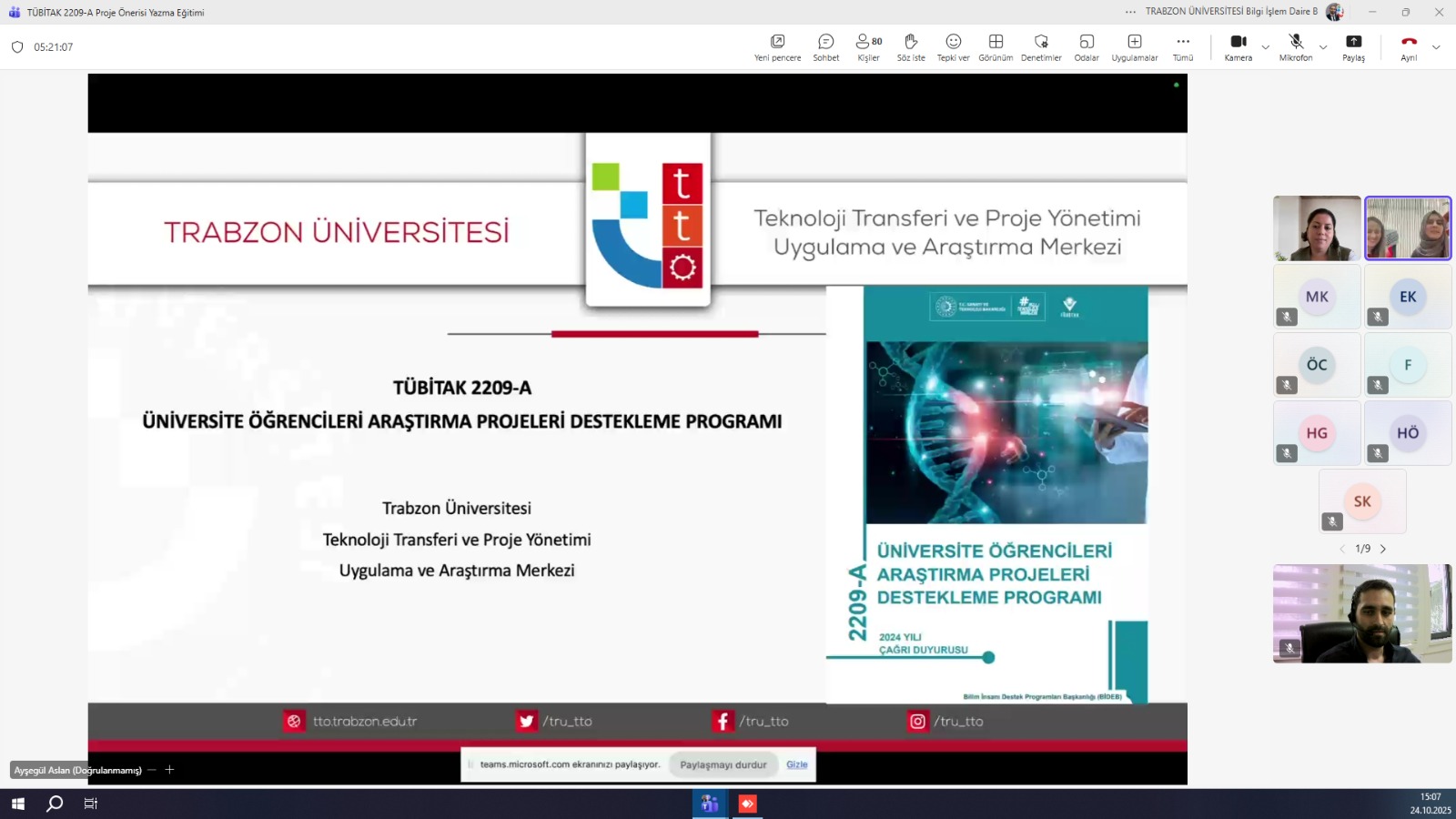Open Odalar breakout rooms
Viewport: 1456px width, 819px height.
pyautogui.click(x=1087, y=47)
